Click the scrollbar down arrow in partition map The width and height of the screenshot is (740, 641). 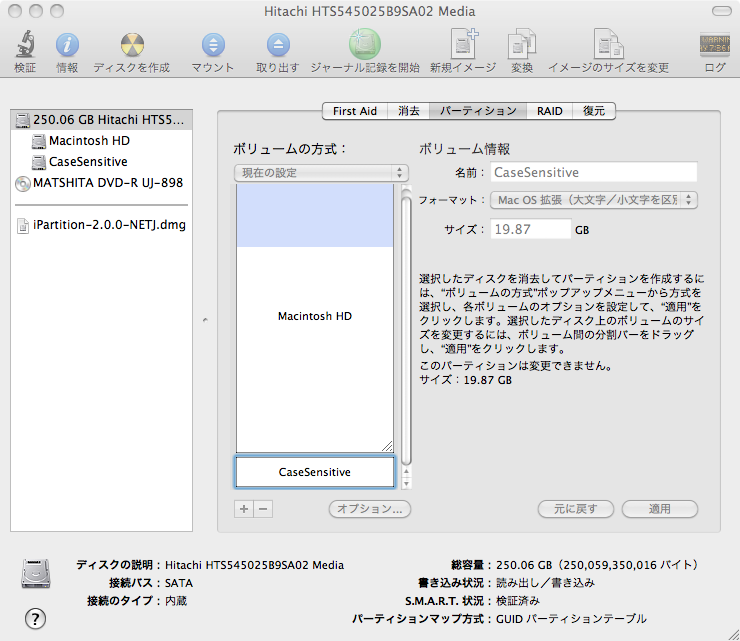(x=406, y=483)
